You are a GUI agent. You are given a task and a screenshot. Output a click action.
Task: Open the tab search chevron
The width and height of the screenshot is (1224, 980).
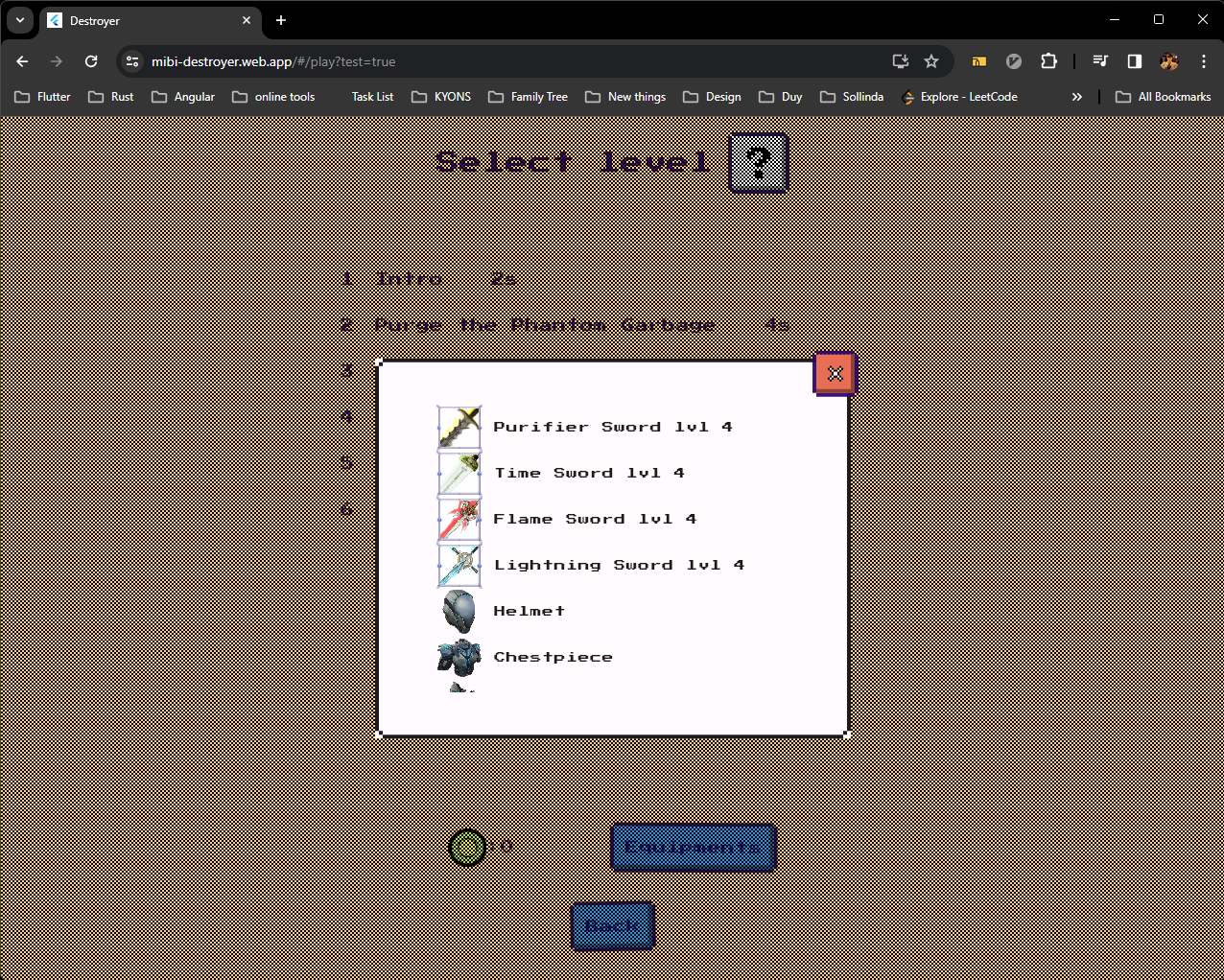tap(20, 19)
